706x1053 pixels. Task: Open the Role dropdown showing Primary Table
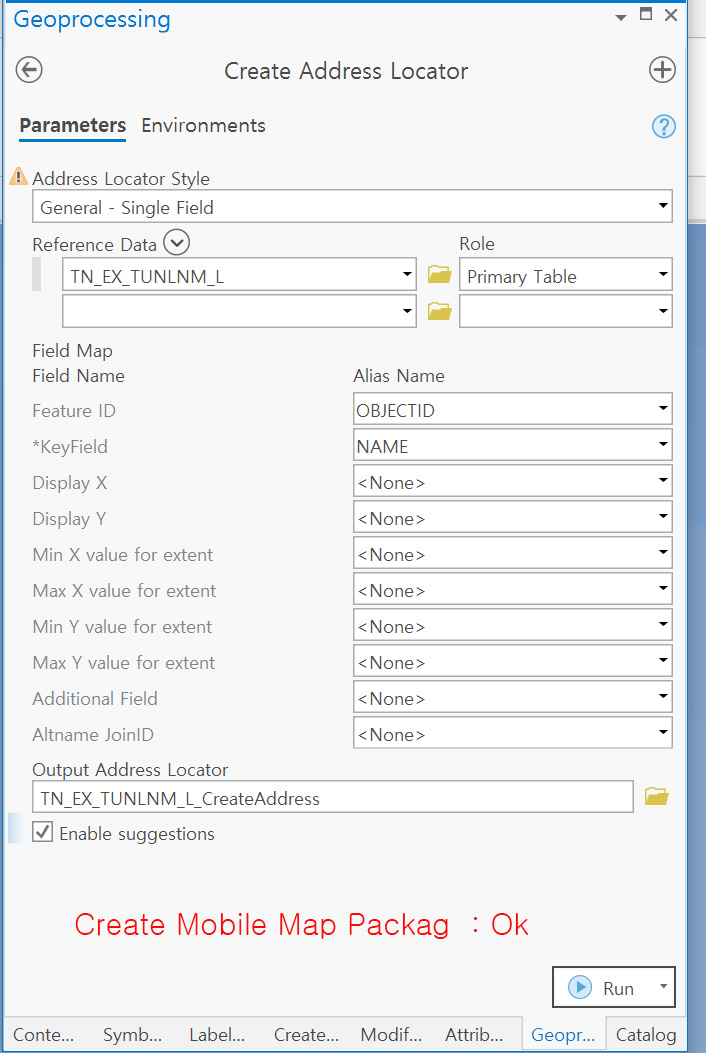click(x=662, y=274)
